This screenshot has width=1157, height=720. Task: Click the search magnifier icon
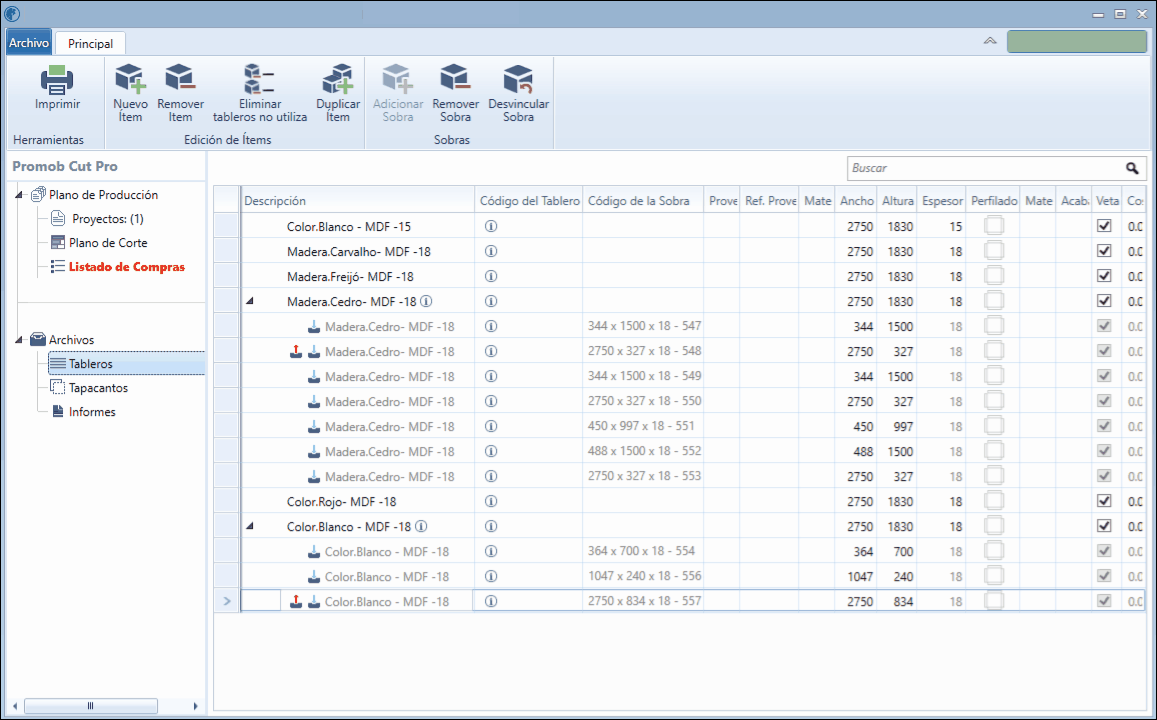pyautogui.click(x=1132, y=168)
